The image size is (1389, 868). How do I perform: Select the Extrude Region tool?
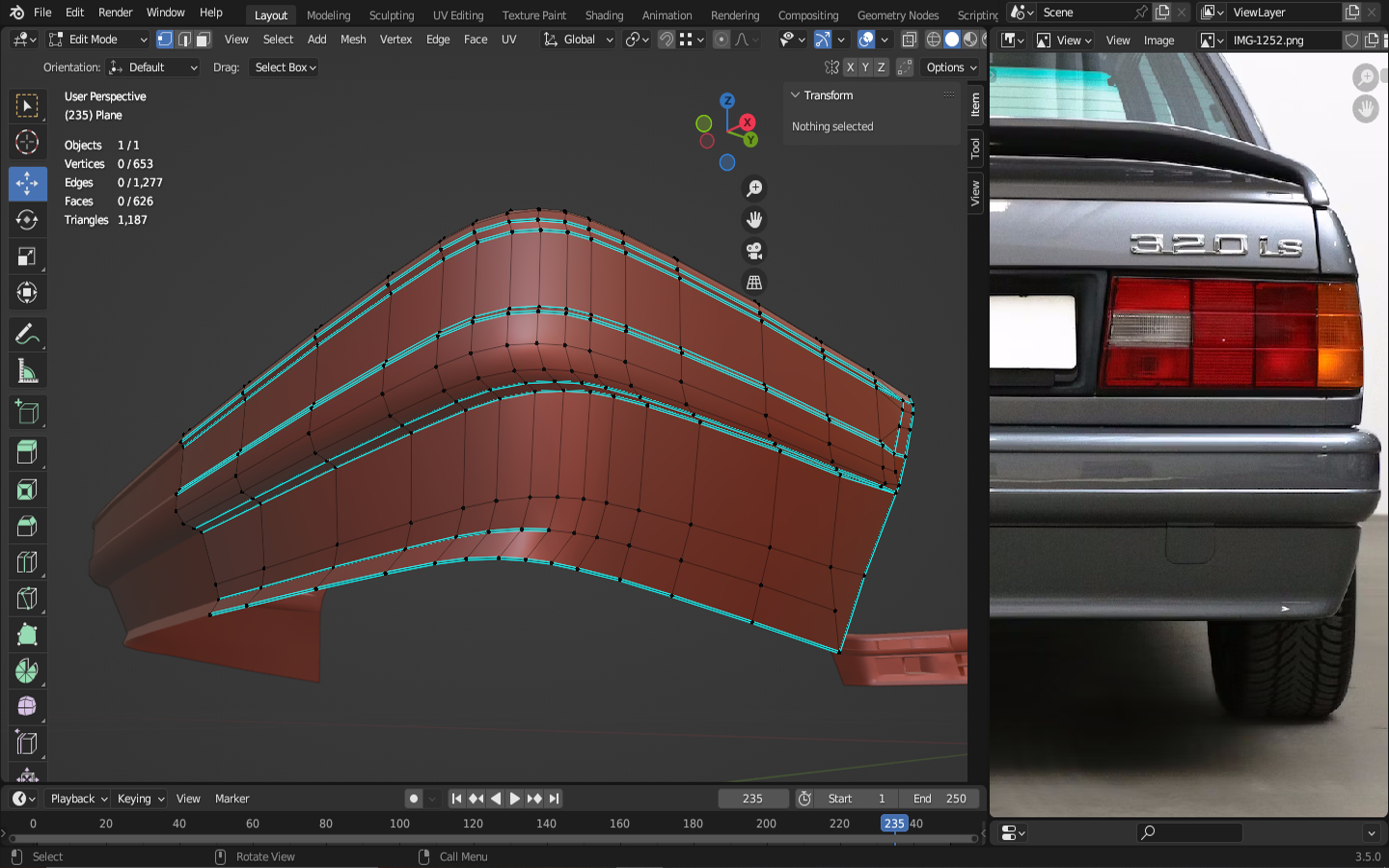[x=27, y=452]
